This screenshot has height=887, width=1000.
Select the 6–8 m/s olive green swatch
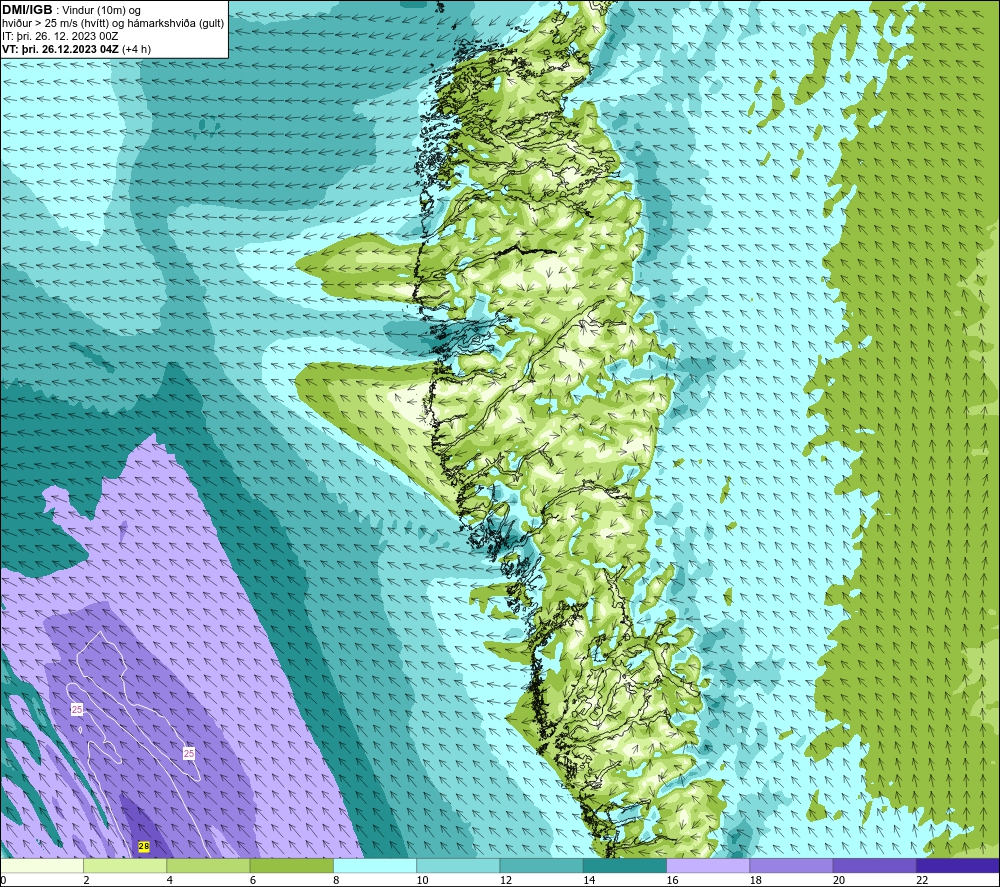tap(291, 865)
